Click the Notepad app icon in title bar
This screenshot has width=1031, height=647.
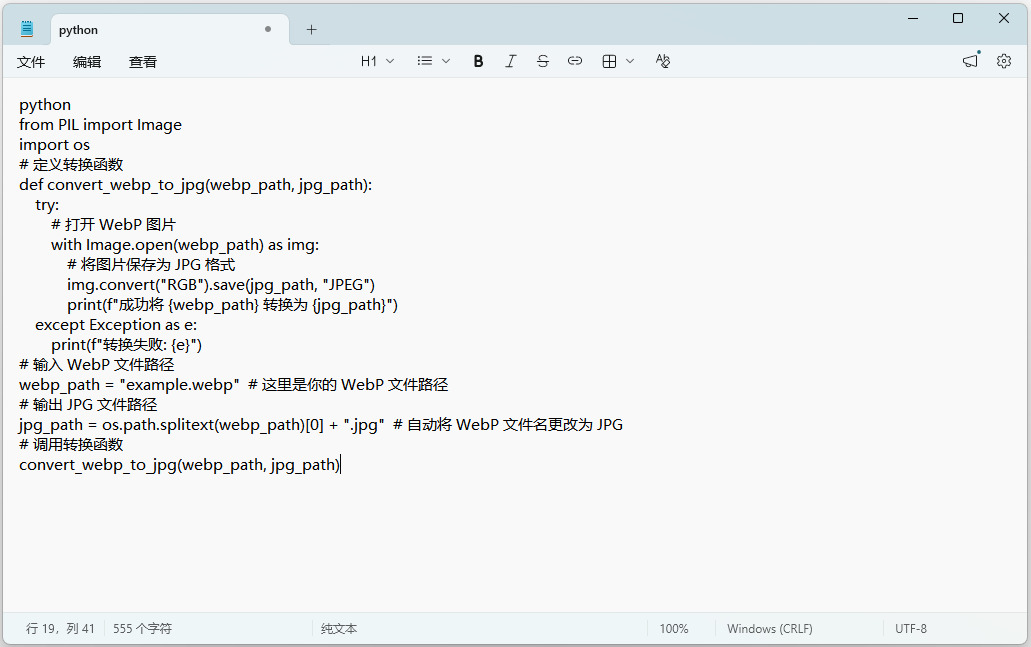27,29
